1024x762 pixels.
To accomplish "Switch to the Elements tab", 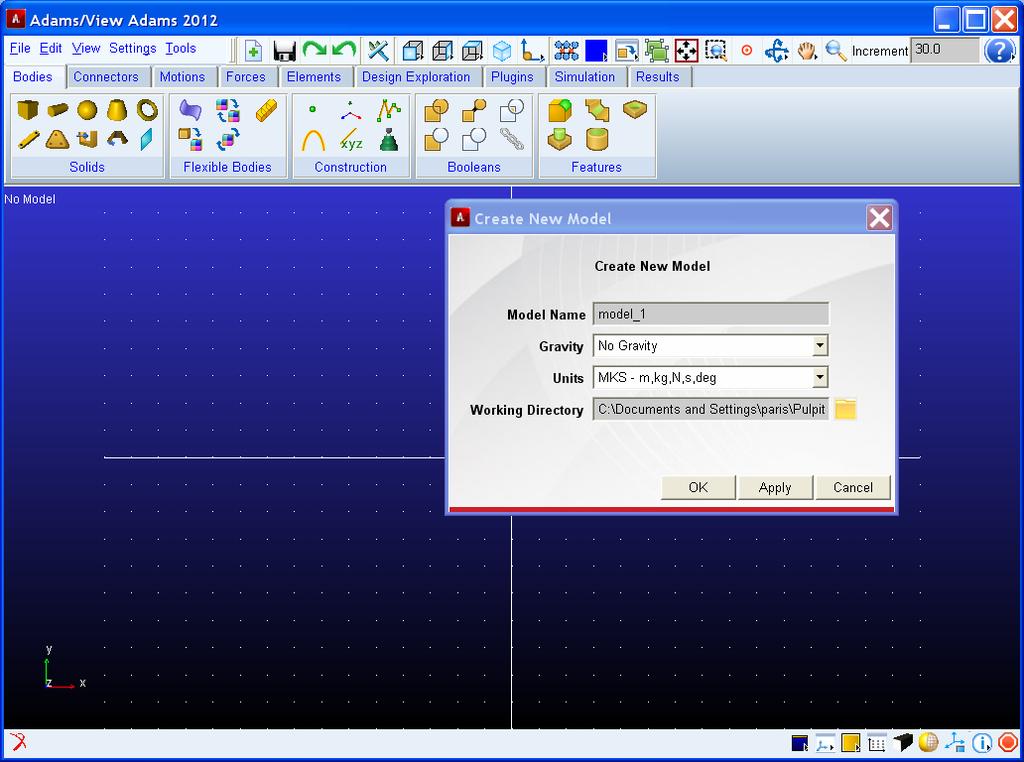I will point(313,77).
